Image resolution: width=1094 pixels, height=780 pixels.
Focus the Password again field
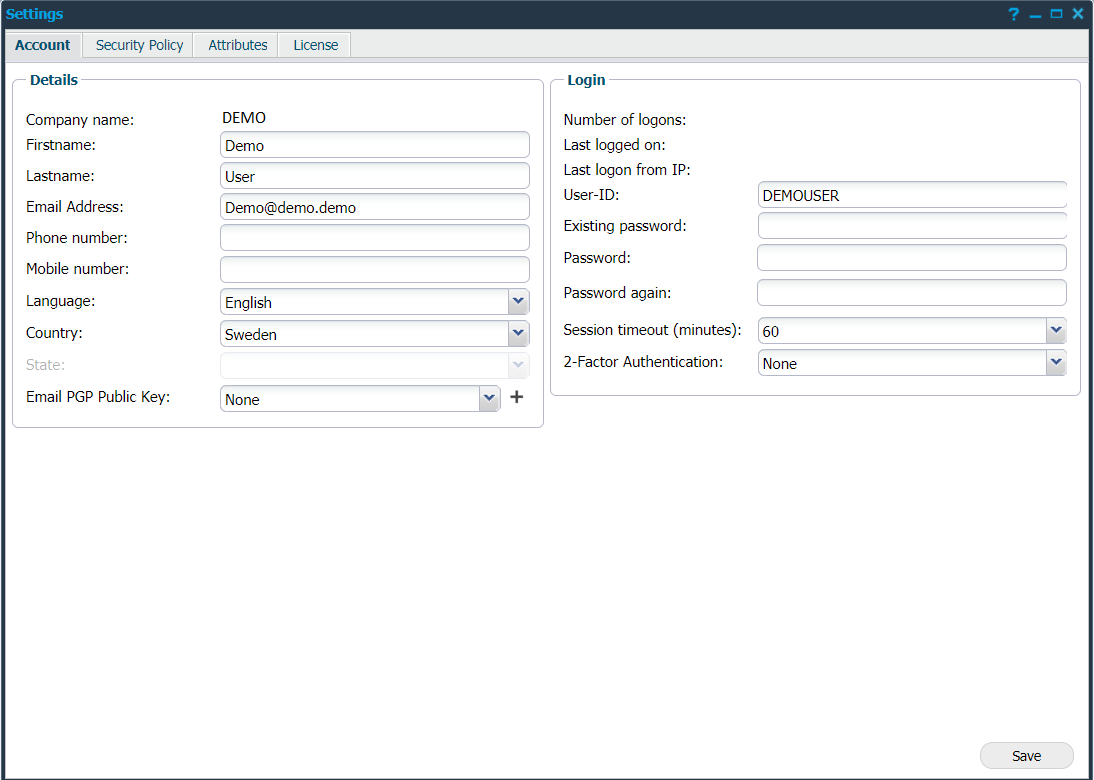click(911, 292)
